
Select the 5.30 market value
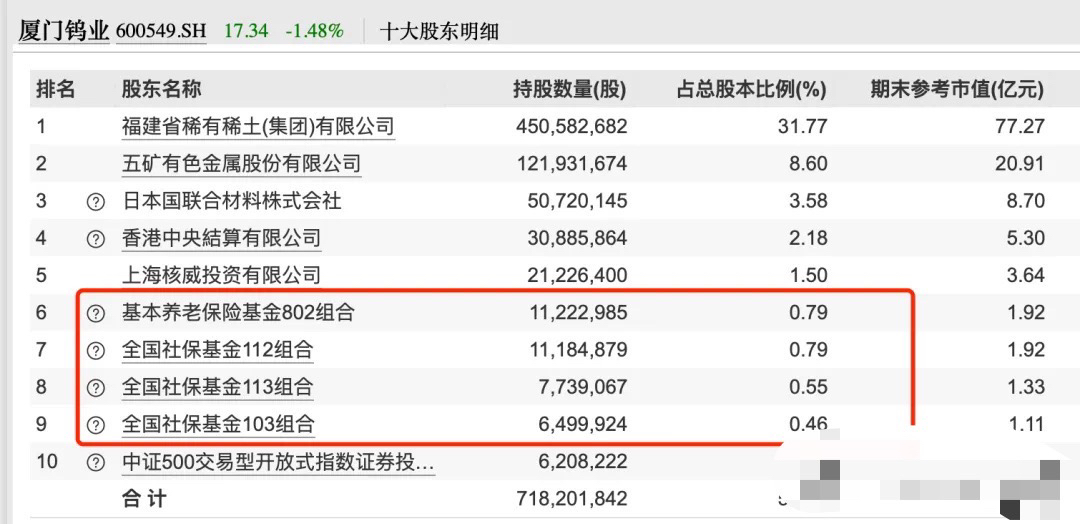click(1026, 238)
